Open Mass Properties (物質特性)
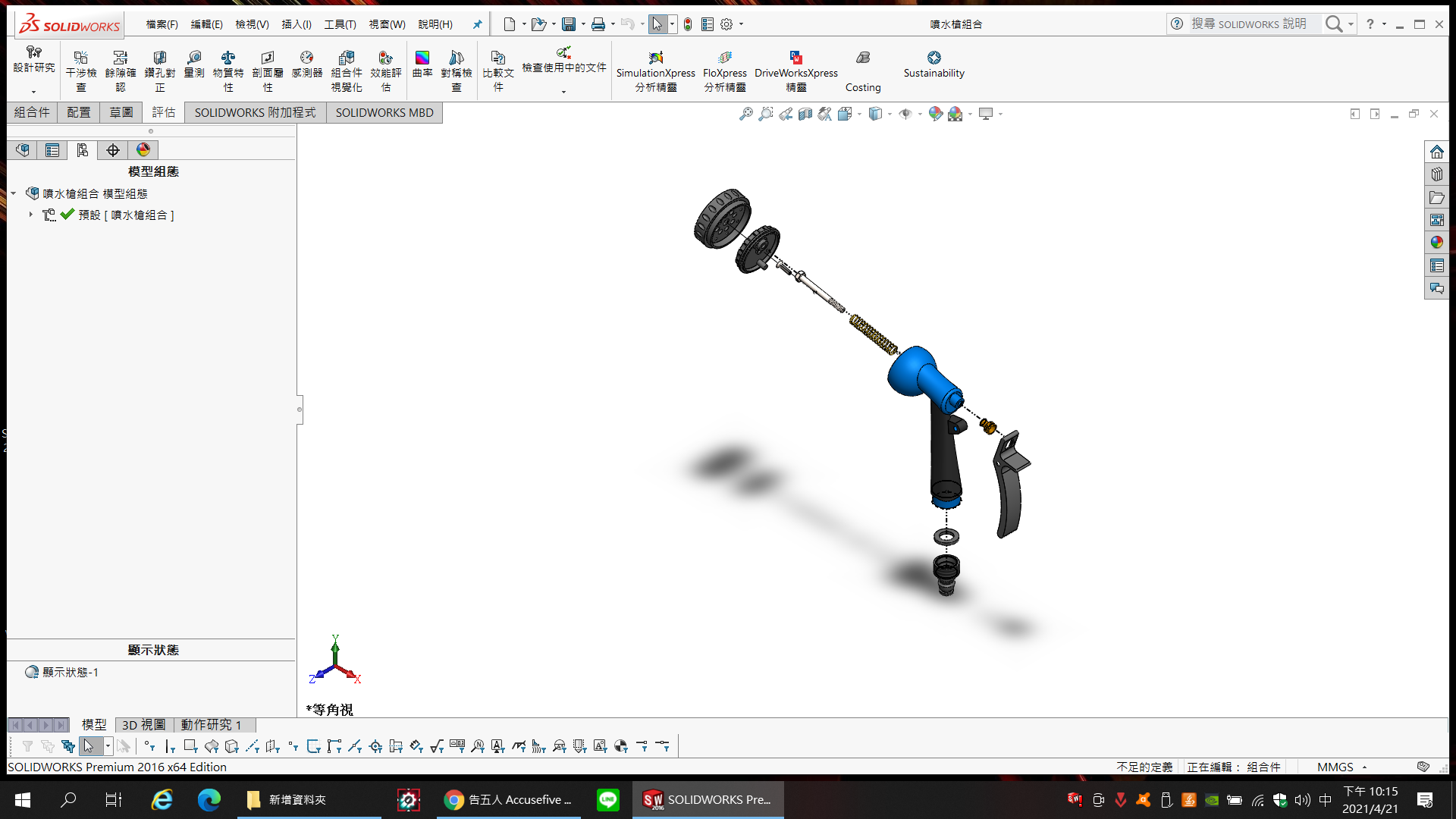1456x819 pixels. tap(228, 71)
